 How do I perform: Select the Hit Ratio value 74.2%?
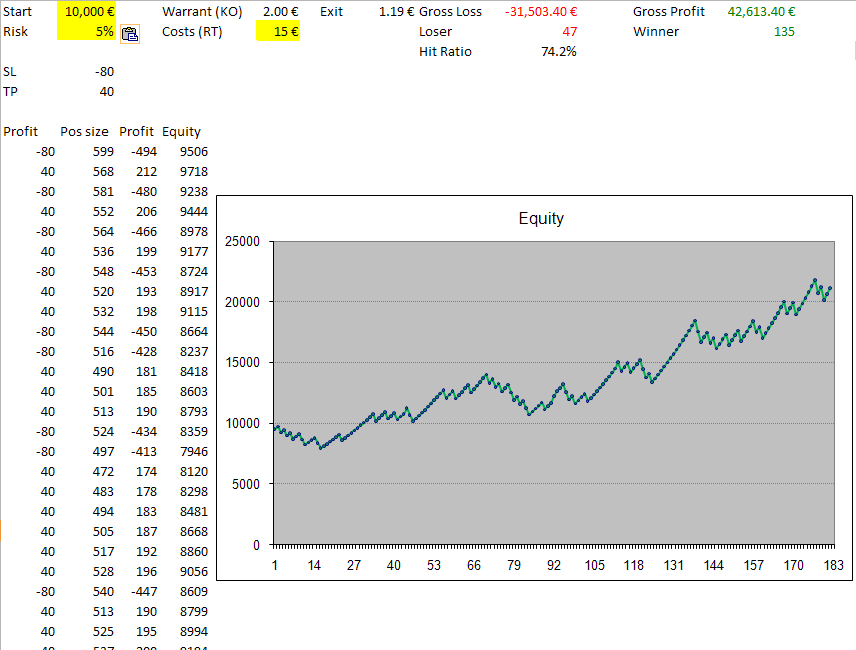click(558, 52)
